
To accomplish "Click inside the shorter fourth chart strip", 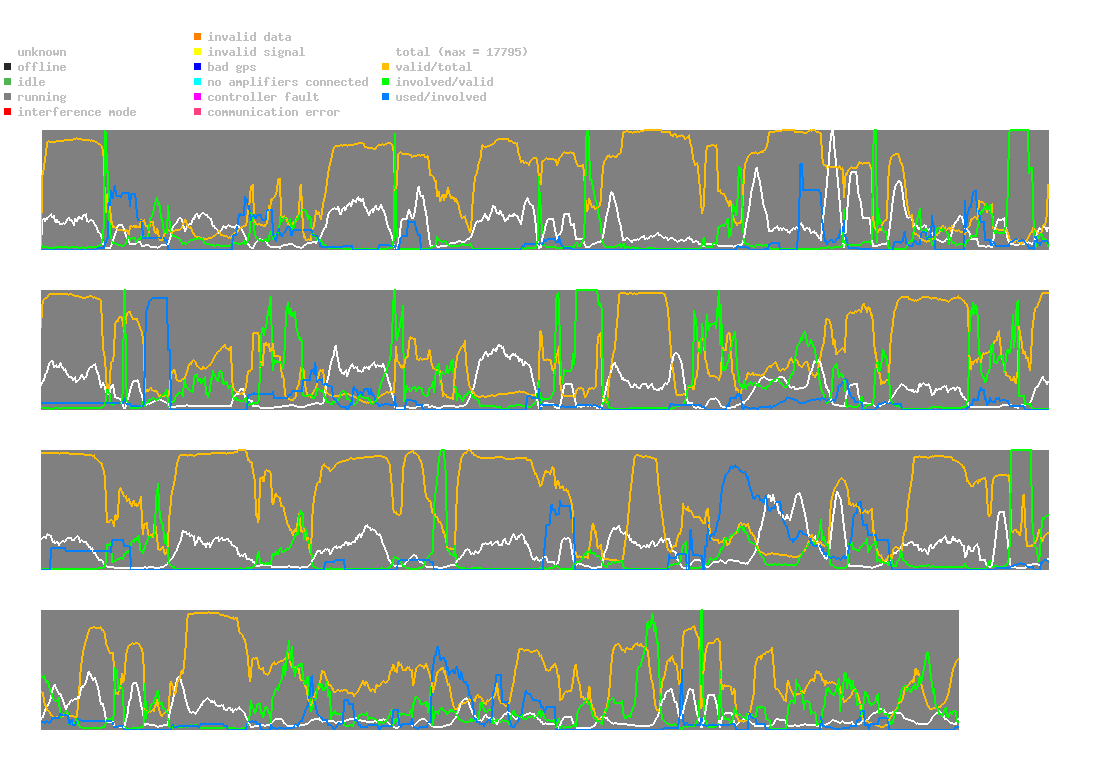I will 500,670.
